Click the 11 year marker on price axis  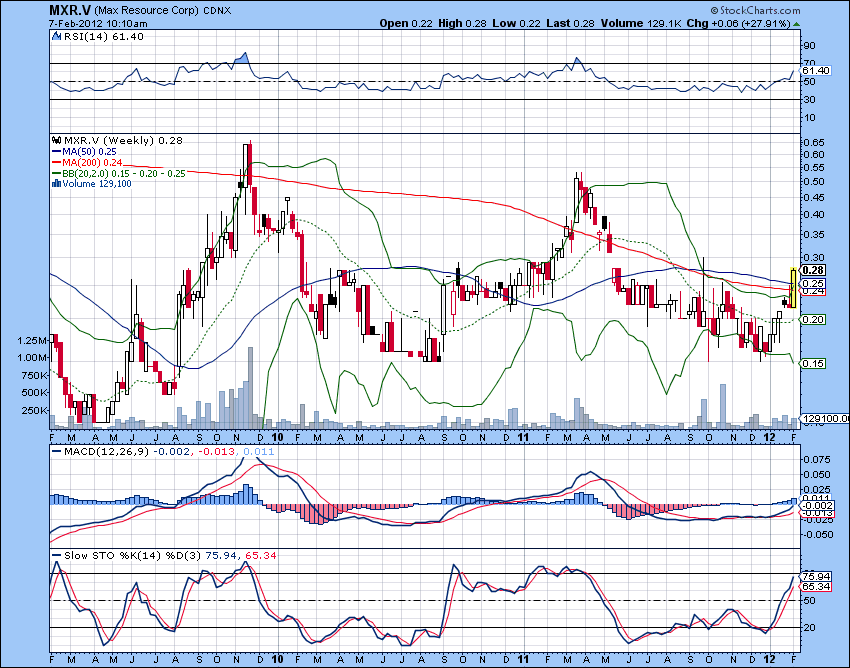pos(523,437)
